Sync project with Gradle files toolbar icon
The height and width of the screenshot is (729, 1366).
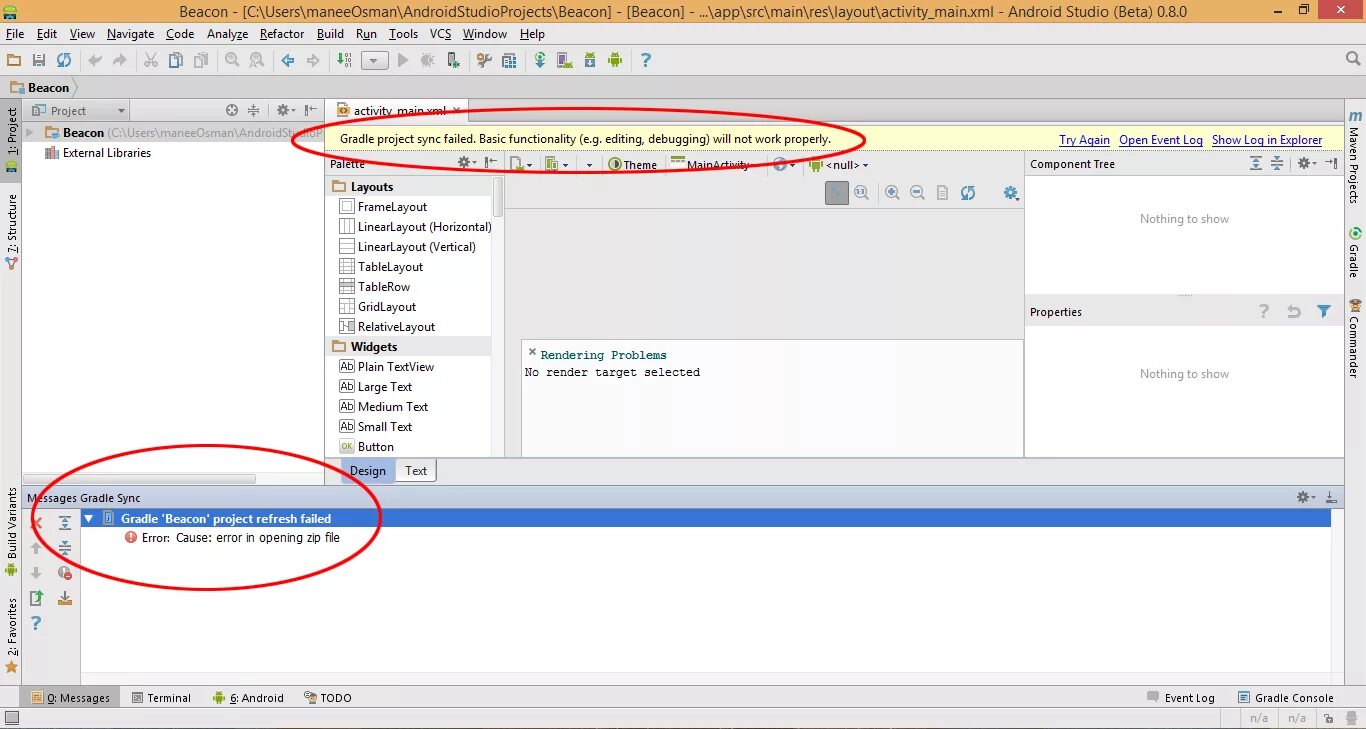(x=540, y=60)
